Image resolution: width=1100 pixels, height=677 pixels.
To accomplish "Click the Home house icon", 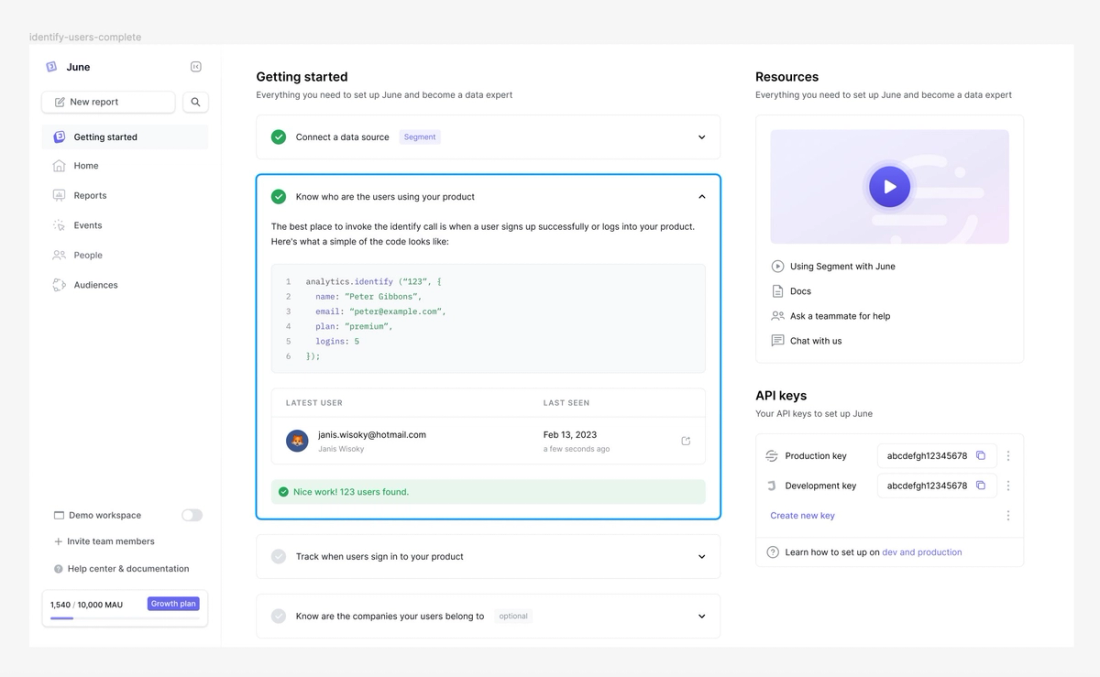I will tap(59, 166).
